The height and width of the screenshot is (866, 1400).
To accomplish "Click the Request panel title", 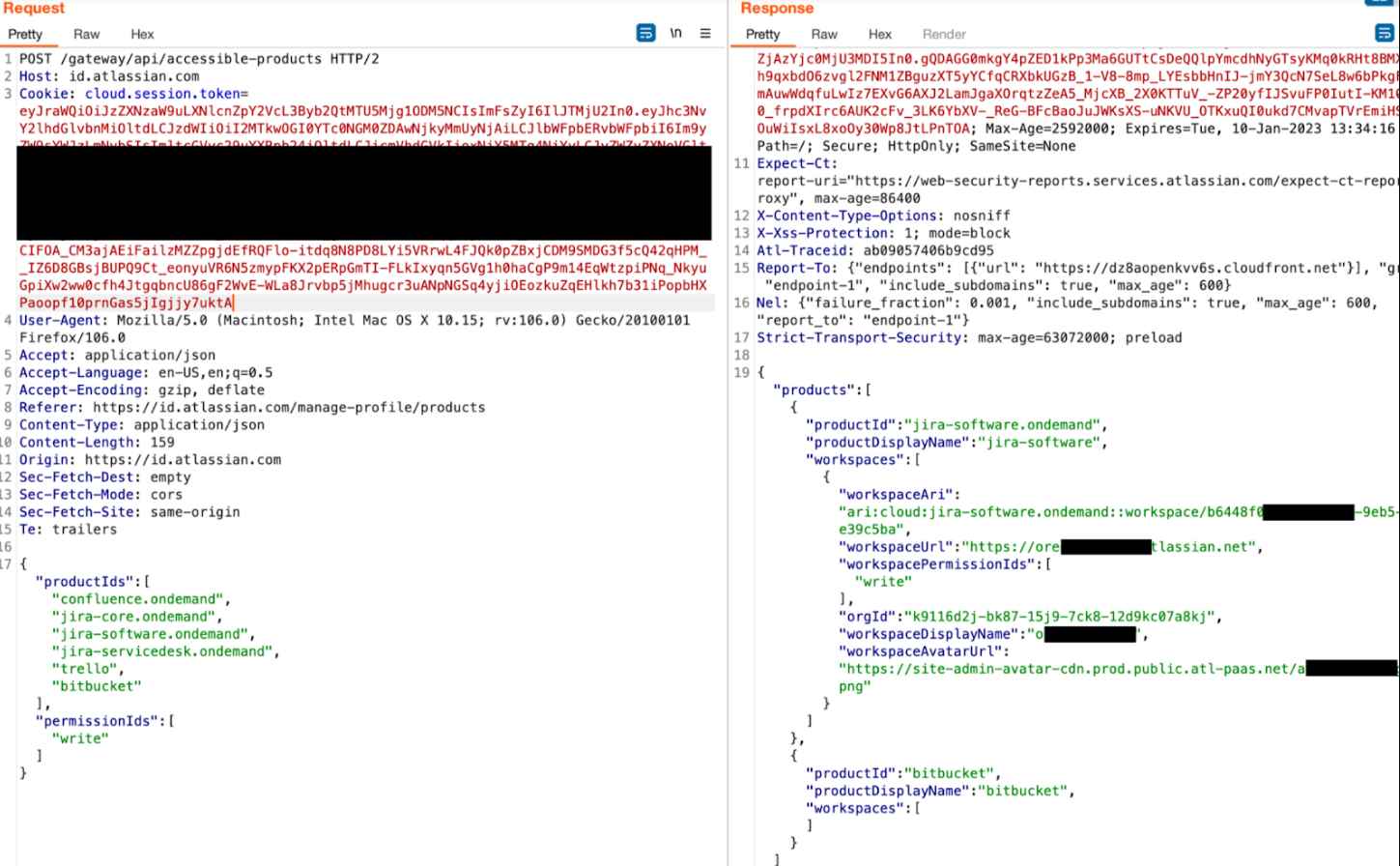I will [x=34, y=9].
